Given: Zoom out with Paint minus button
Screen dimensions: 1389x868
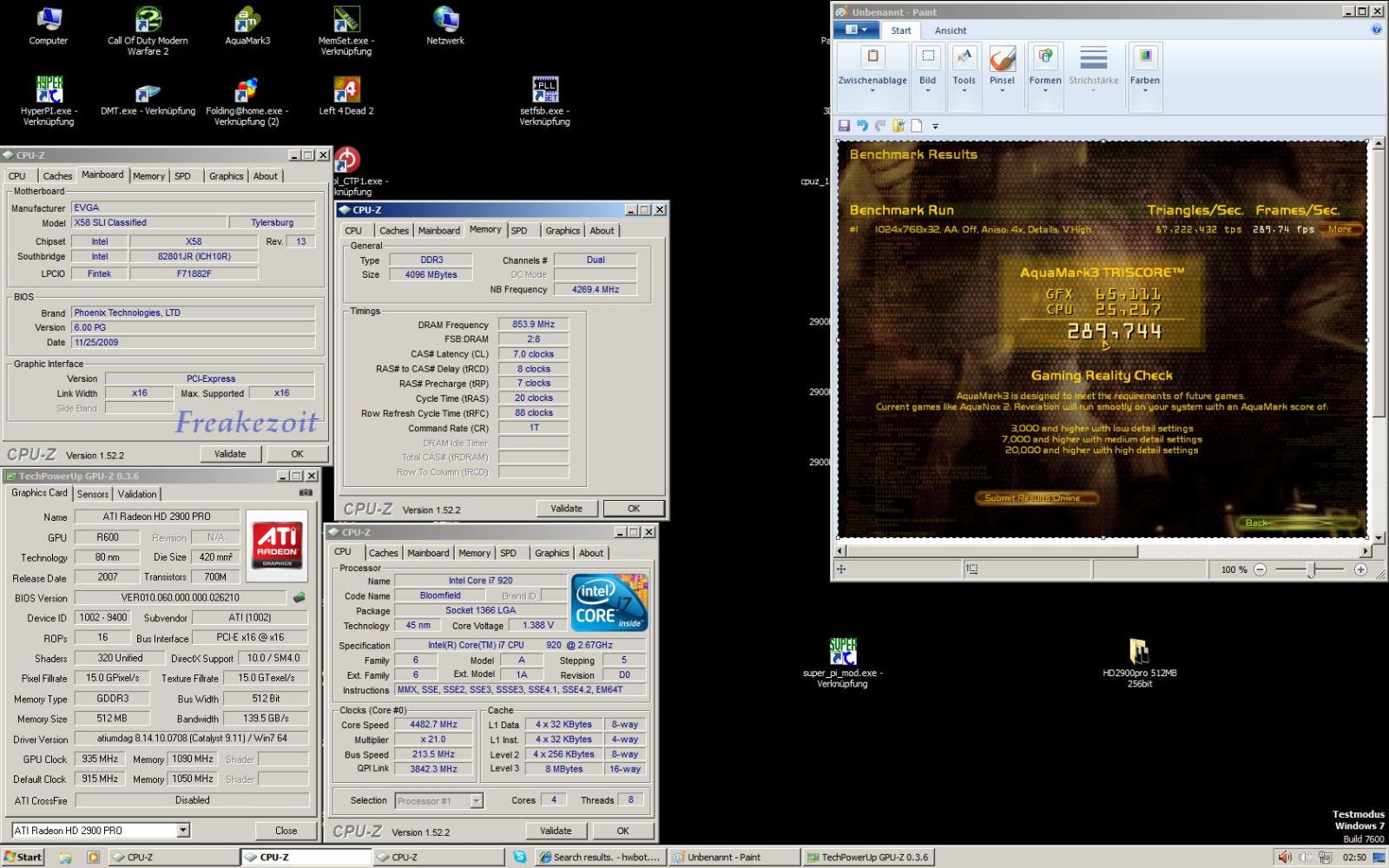Looking at the screenshot, I should click(1260, 569).
